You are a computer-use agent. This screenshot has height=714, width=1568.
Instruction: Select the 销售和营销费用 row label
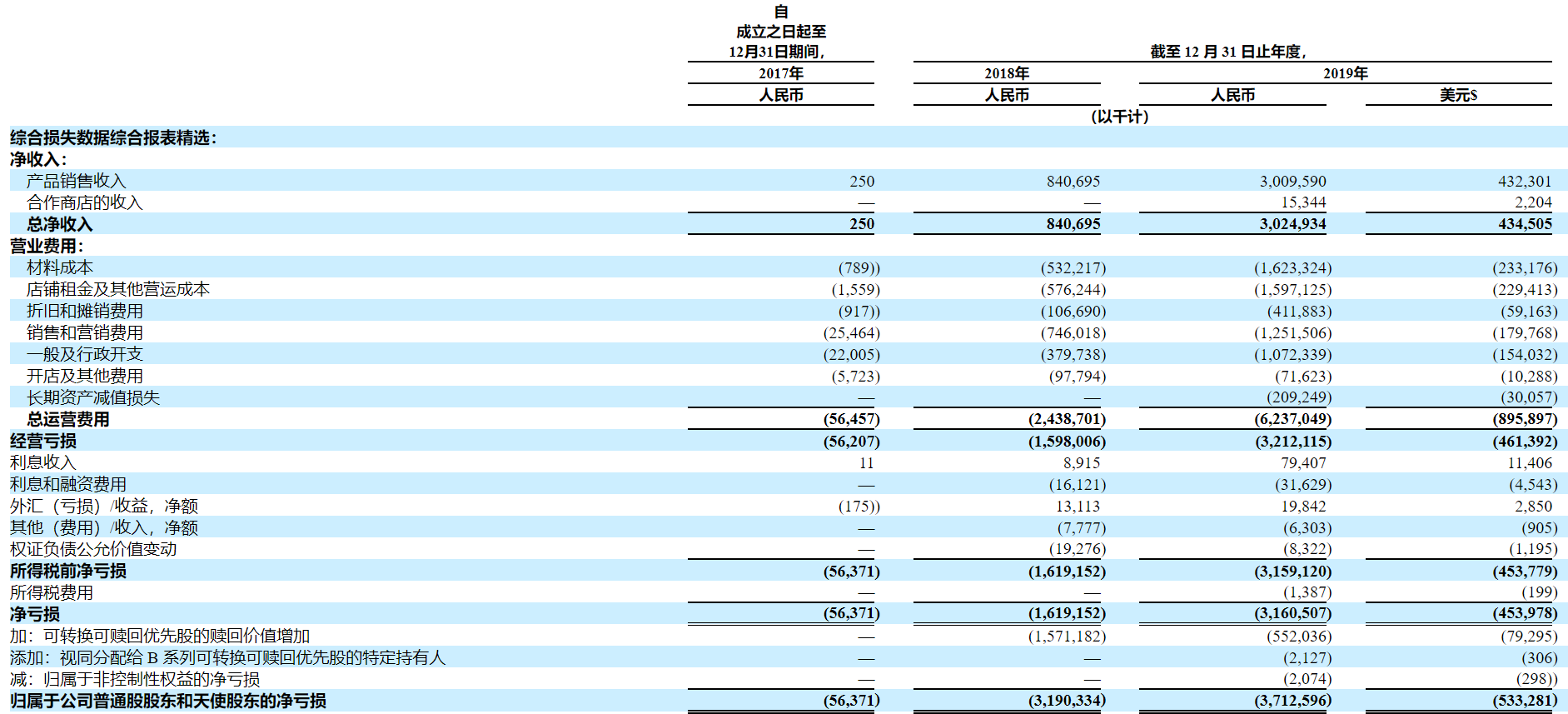[x=84, y=332]
